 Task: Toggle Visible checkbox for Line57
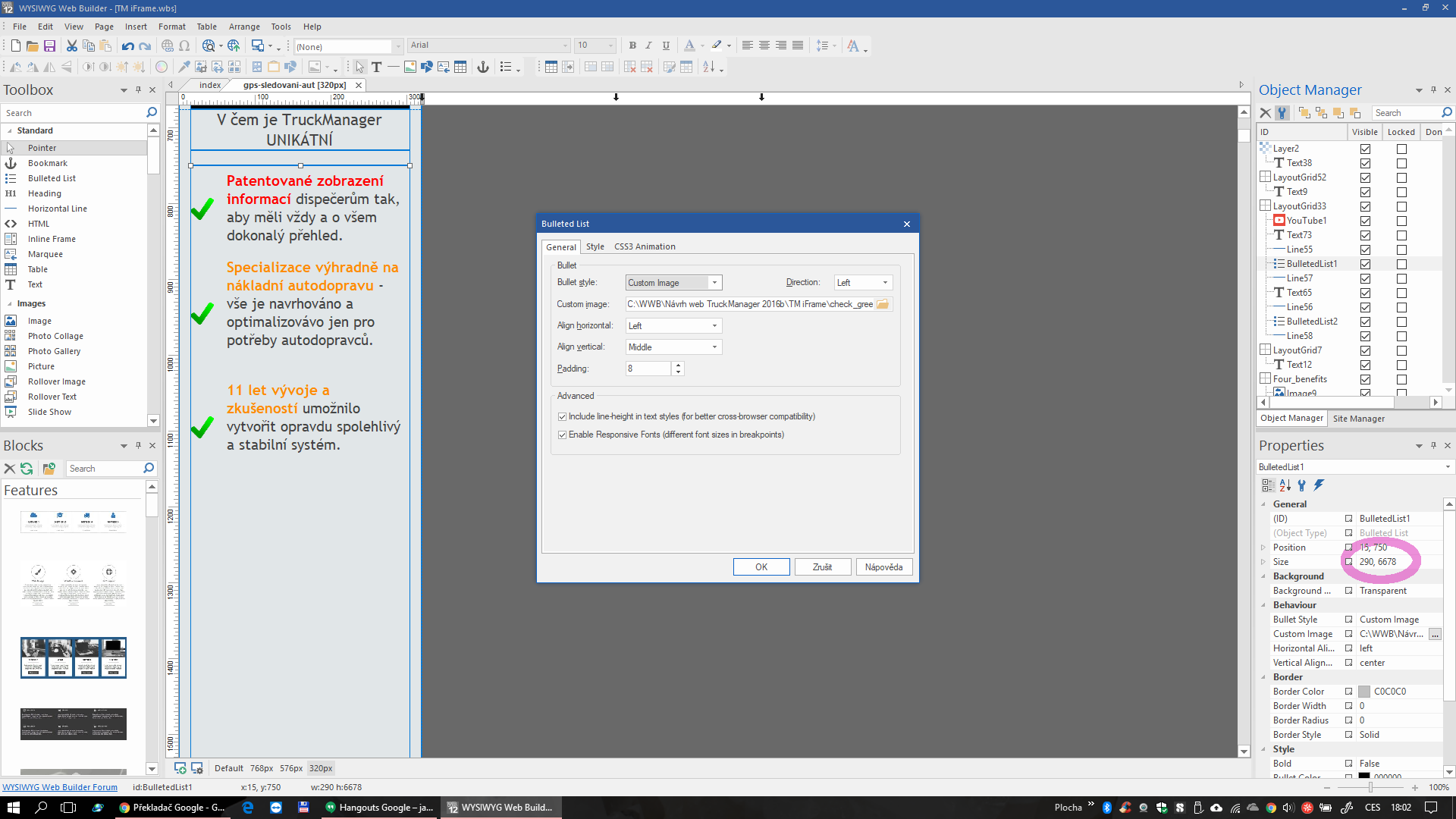click(1365, 278)
